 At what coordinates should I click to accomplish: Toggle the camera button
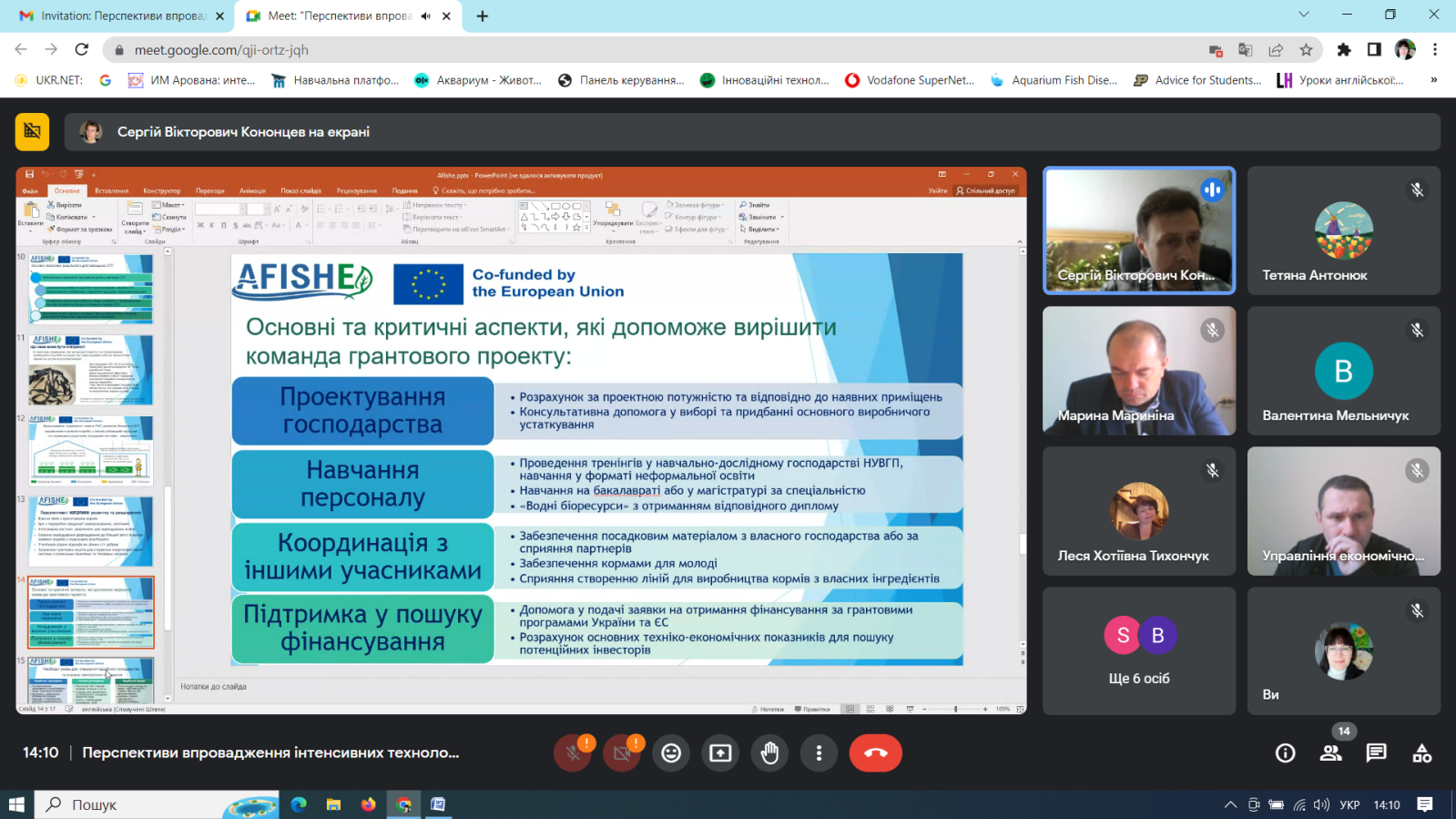point(622,752)
